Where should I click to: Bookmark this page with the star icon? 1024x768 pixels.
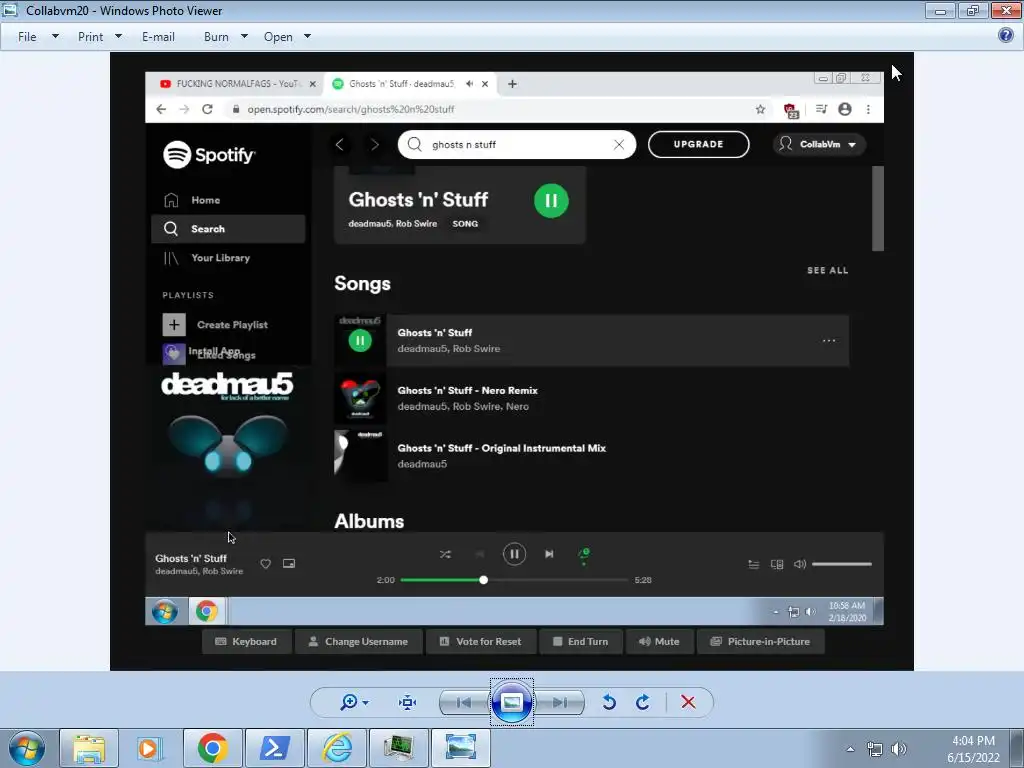point(760,109)
